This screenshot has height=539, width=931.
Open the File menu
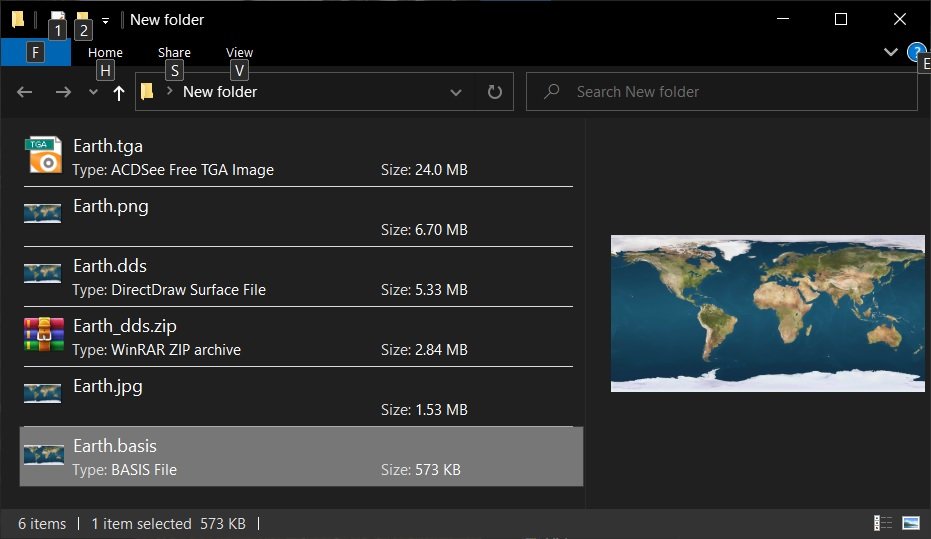[x=35, y=52]
